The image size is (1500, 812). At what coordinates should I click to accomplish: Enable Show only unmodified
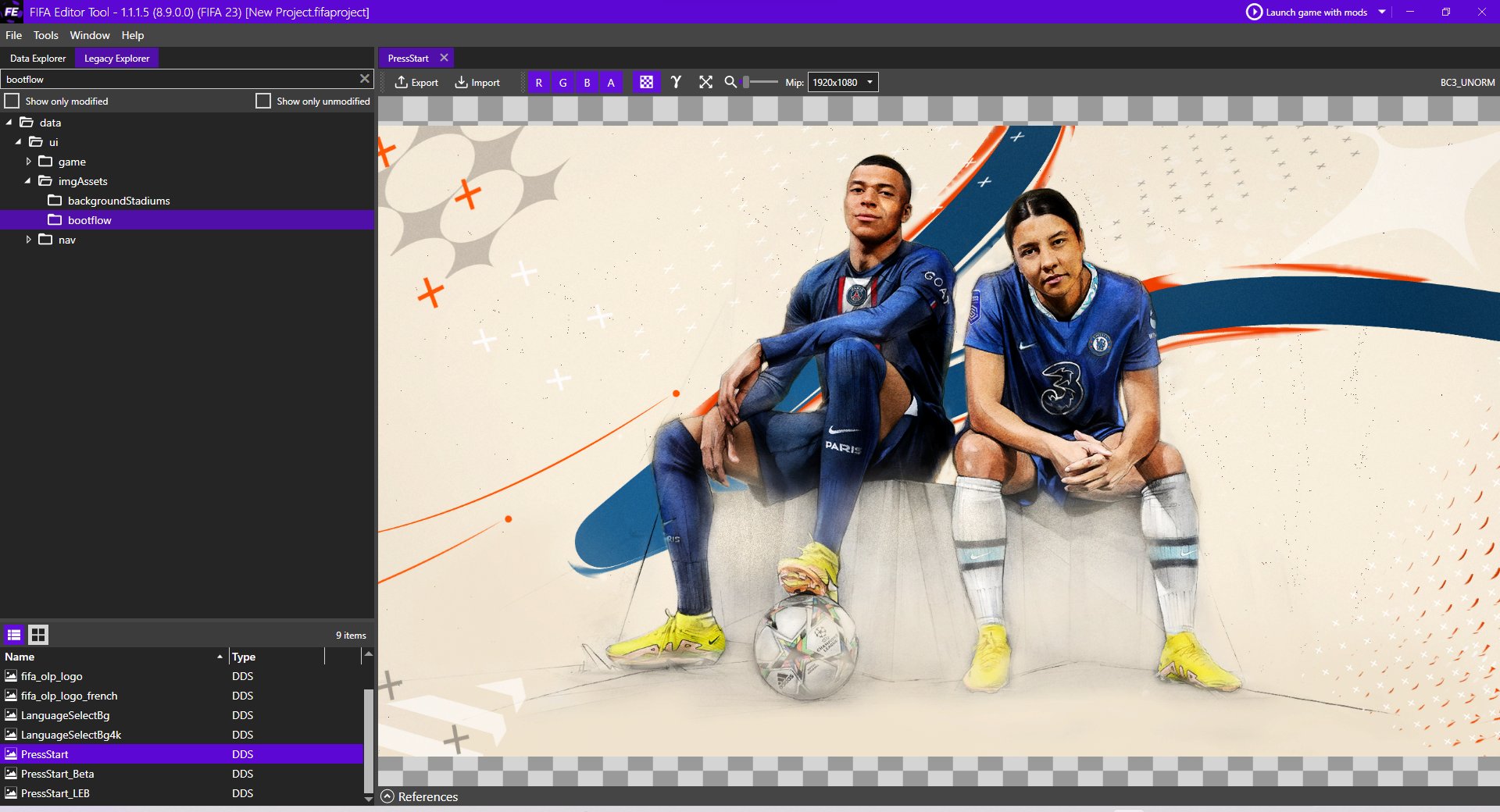(x=264, y=101)
